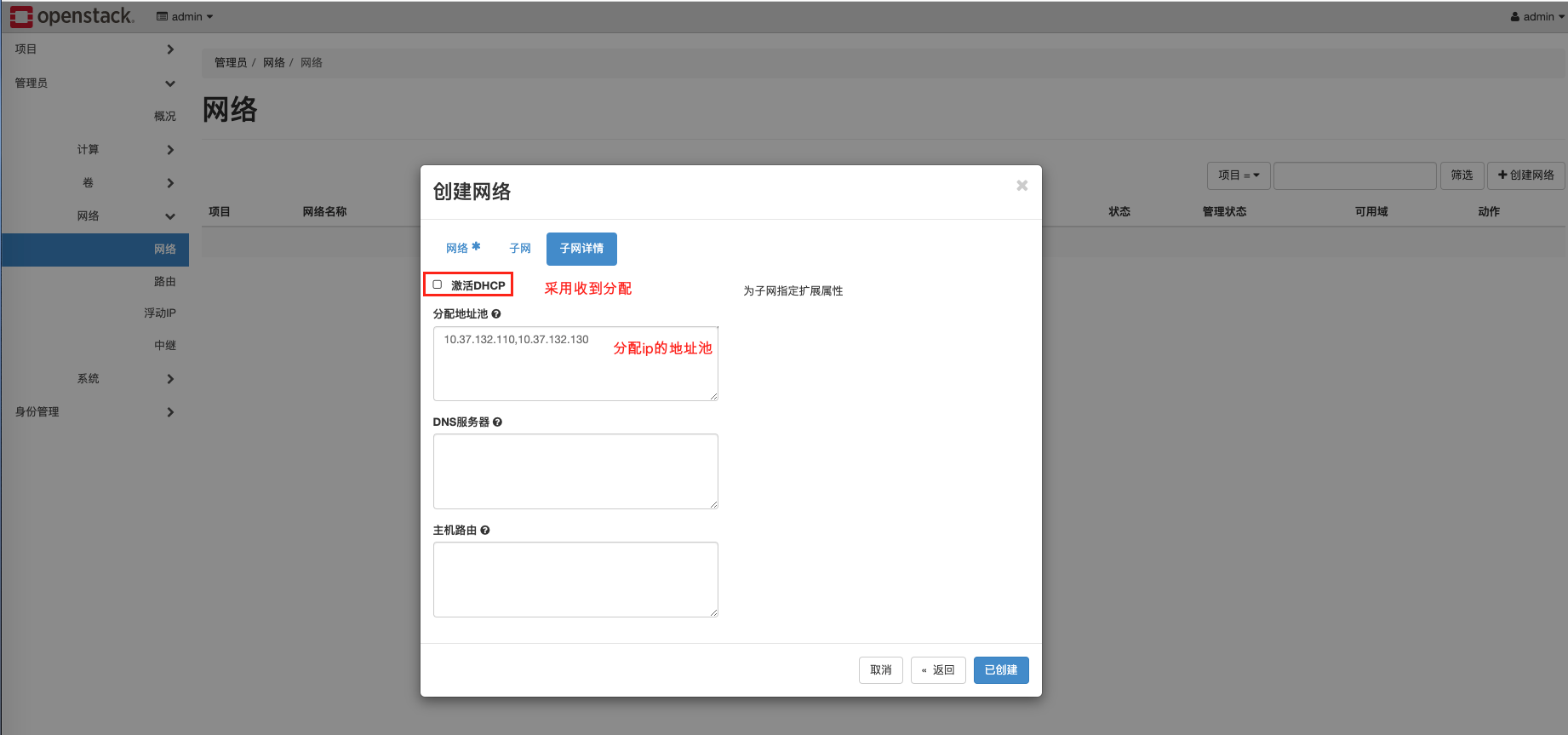Click the 返回 button
The image size is (1568, 735).
tap(938, 670)
